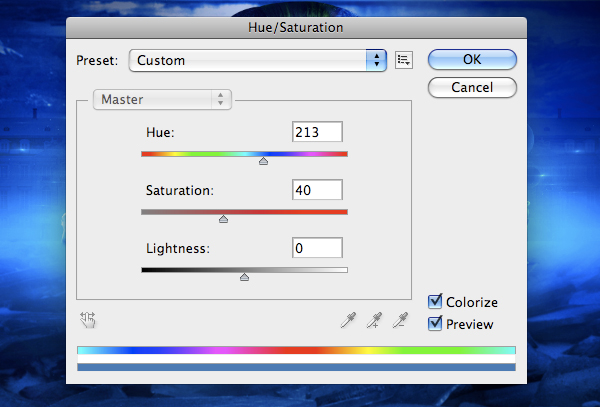Image resolution: width=600 pixels, height=407 pixels.
Task: Click the Lightness: label
Action: coord(178,249)
